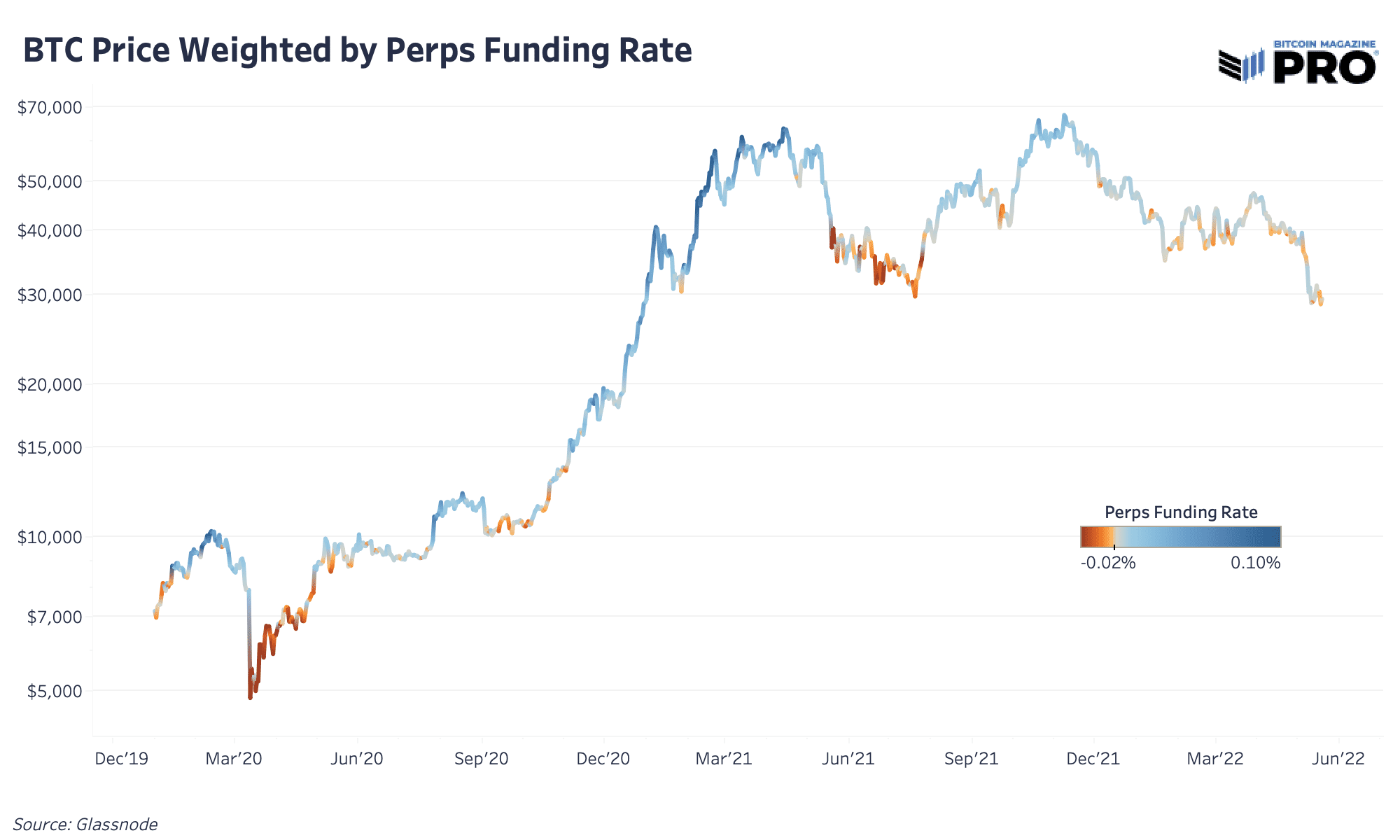Viewport: 1400px width, 840px height.
Task: Click the Bitcoin Magazine PRO logo
Action: [1298, 62]
